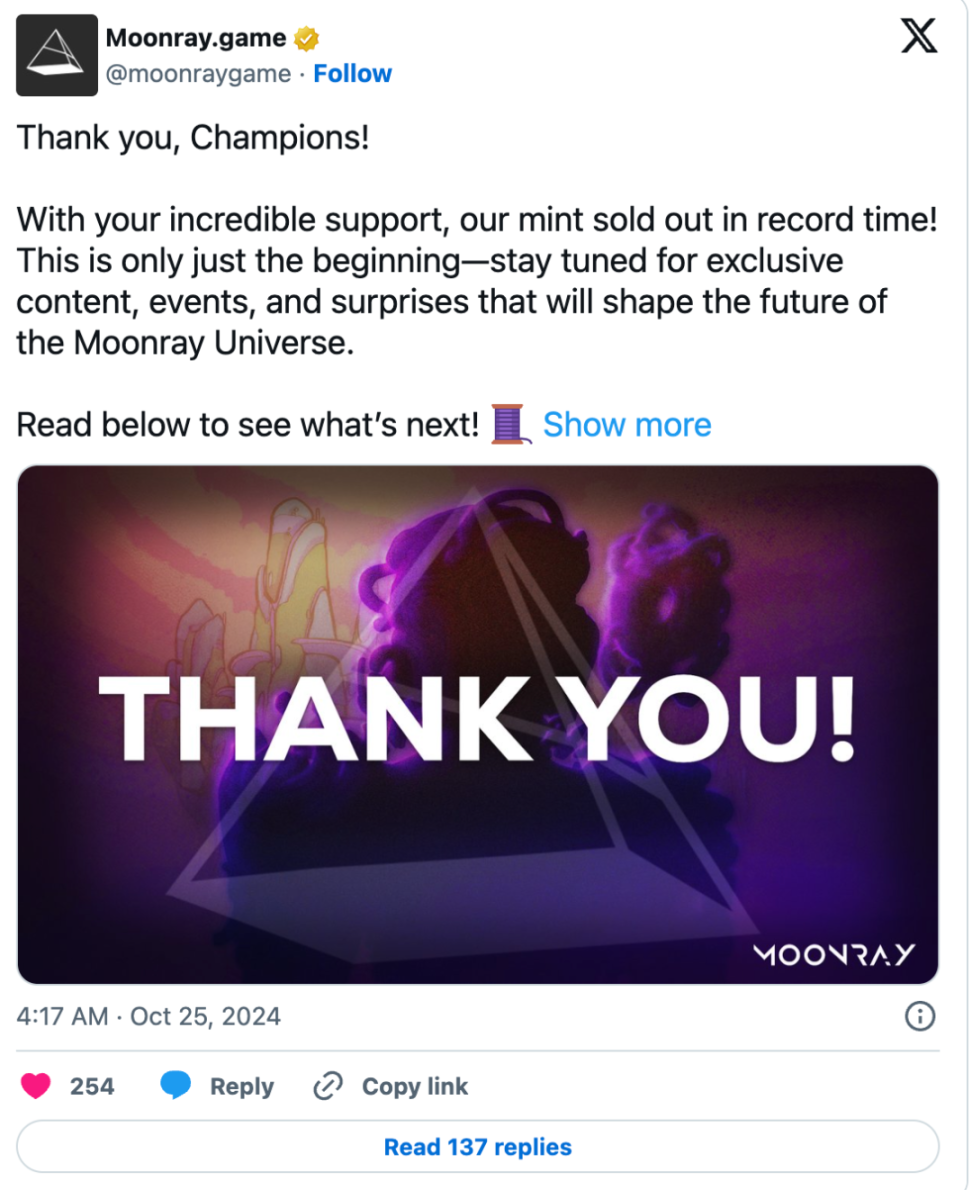This screenshot has height=1190, width=972.
Task: Like the tweet with the heart icon
Action: (36, 1086)
